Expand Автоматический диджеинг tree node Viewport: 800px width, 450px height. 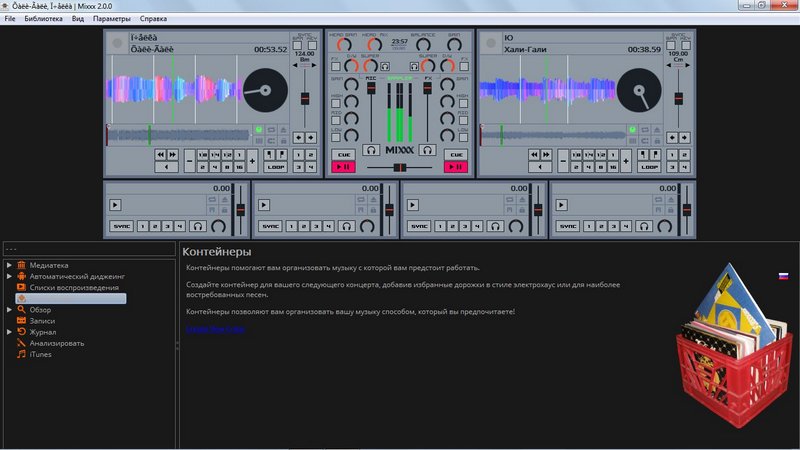point(9,277)
